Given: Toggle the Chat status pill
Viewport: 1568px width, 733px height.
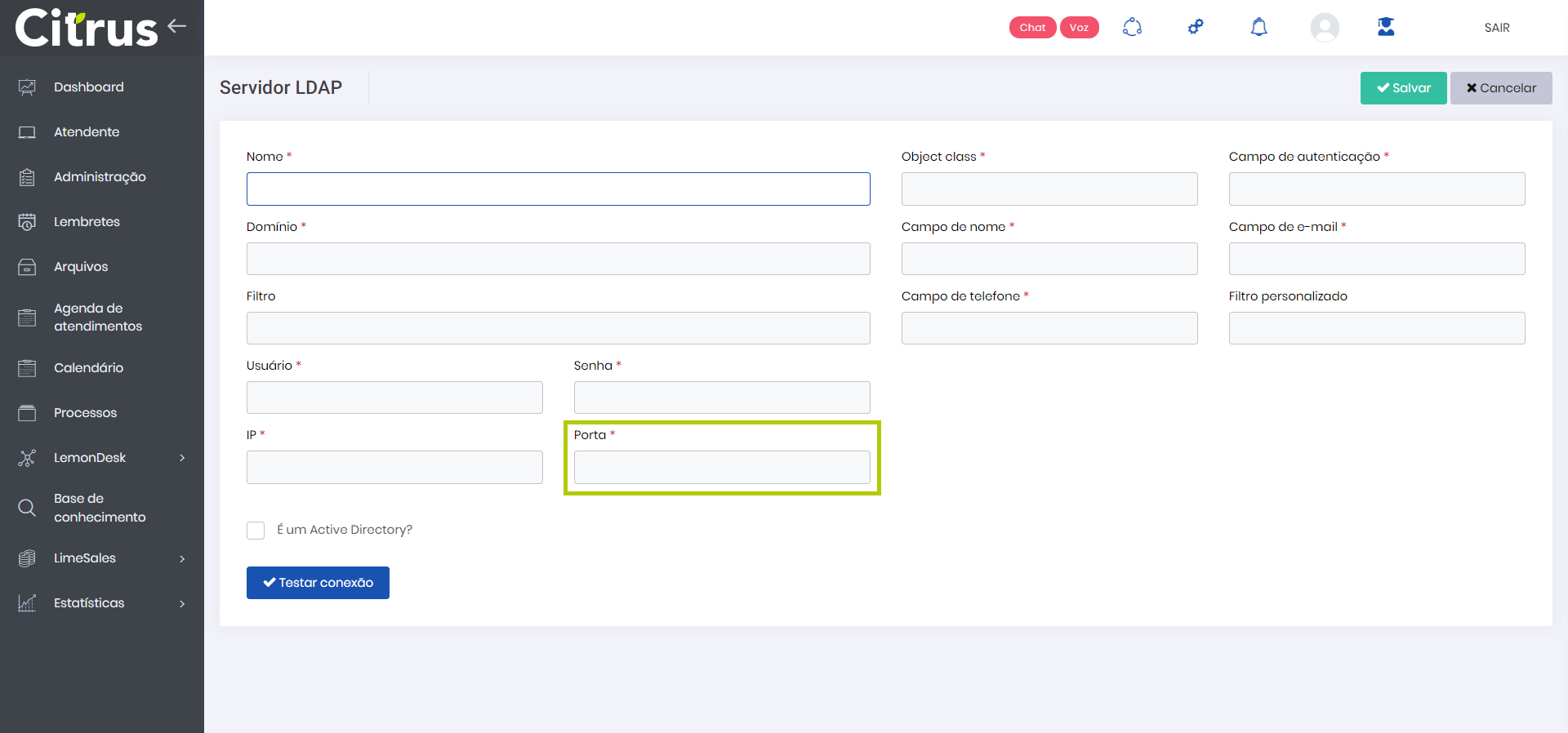Looking at the screenshot, I should click(x=1032, y=28).
